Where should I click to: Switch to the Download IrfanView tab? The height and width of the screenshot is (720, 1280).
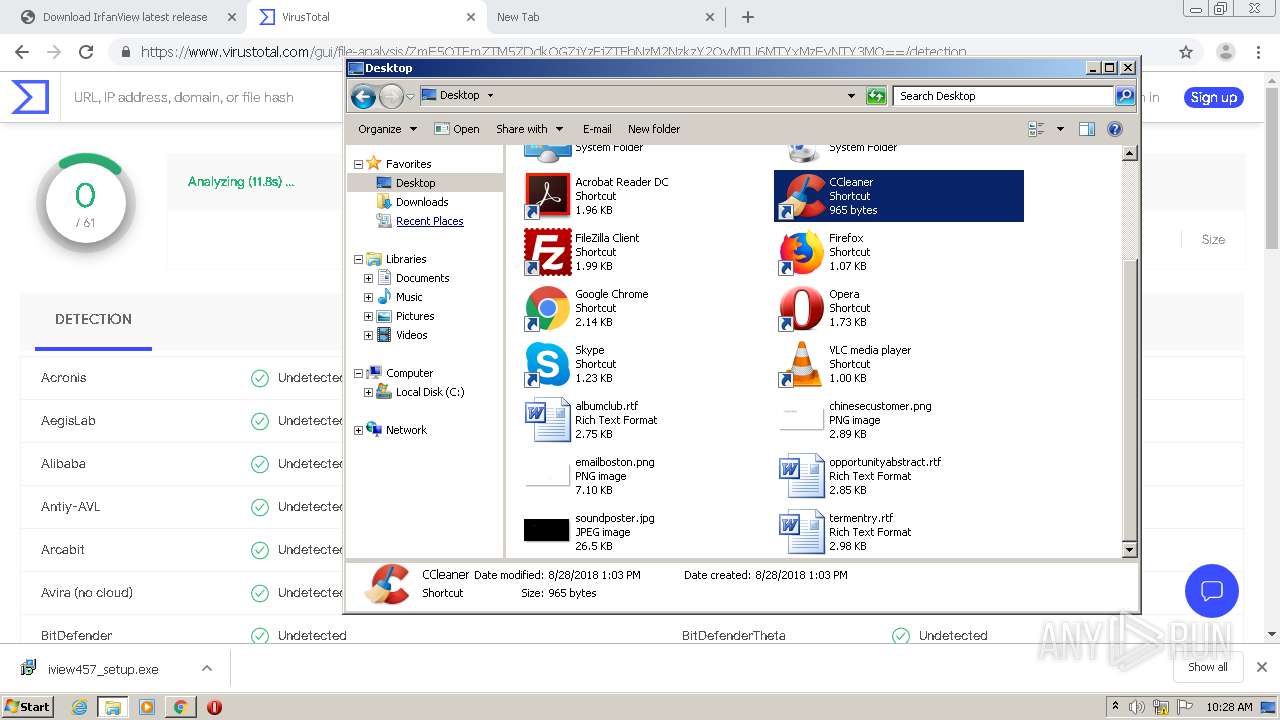tap(125, 17)
